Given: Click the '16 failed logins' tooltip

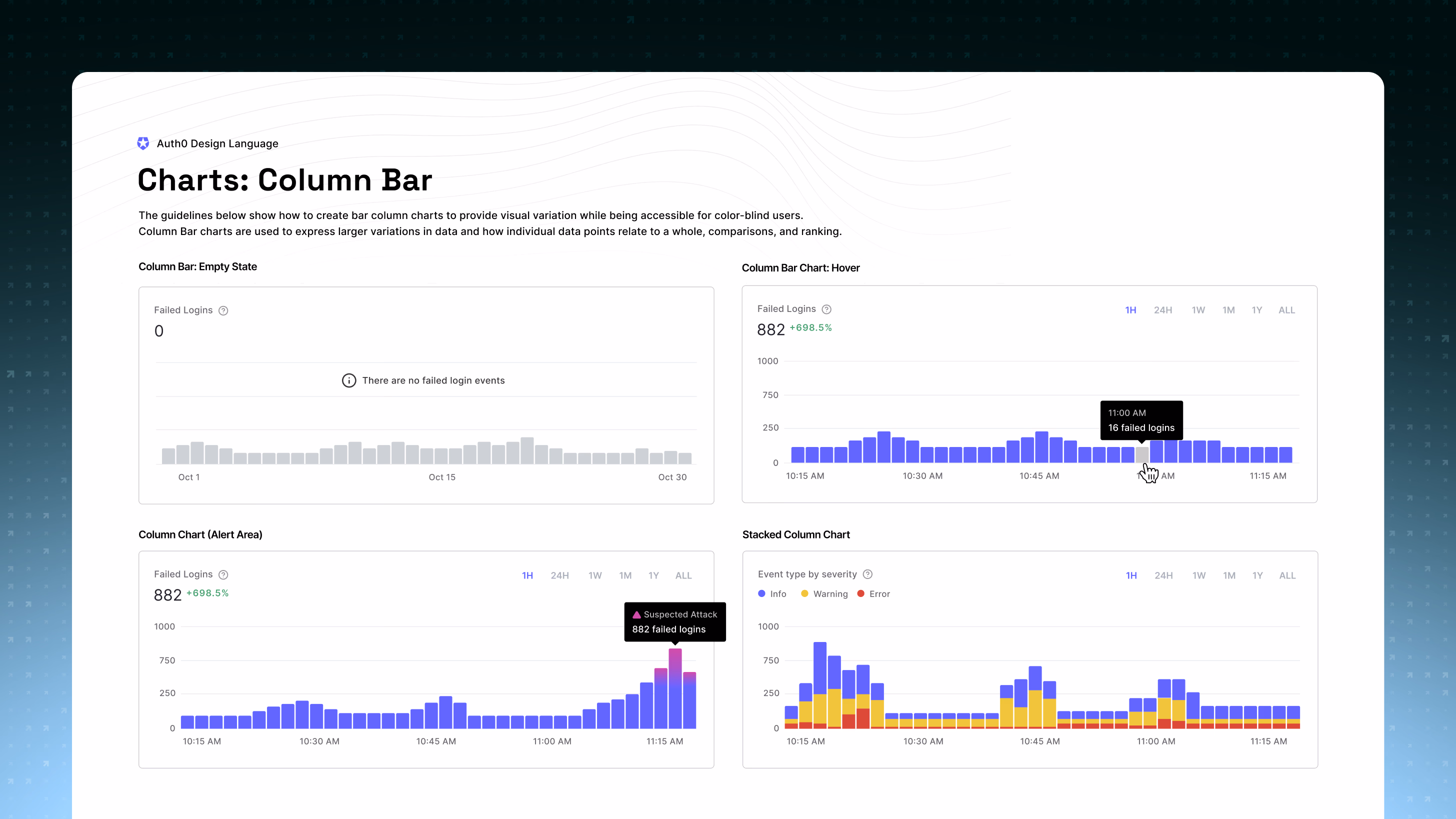Looking at the screenshot, I should (x=1141, y=420).
